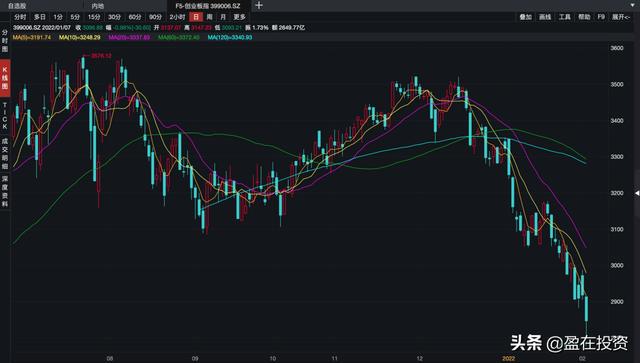
Task: Click the 2900 price axis label
Action: coord(617,301)
